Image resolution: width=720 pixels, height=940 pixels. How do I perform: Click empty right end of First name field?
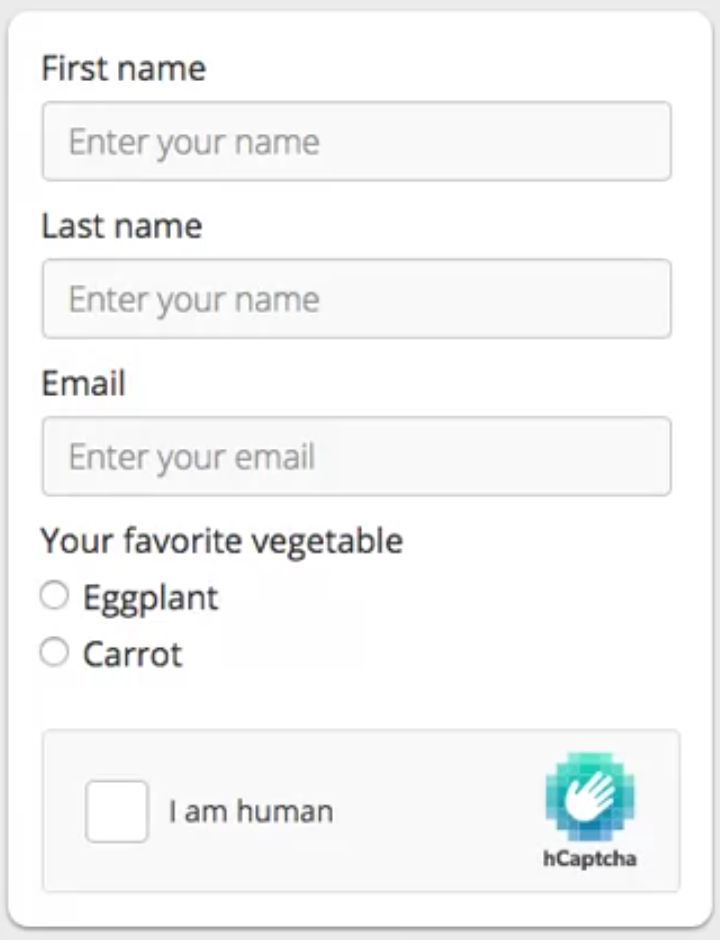pos(600,141)
